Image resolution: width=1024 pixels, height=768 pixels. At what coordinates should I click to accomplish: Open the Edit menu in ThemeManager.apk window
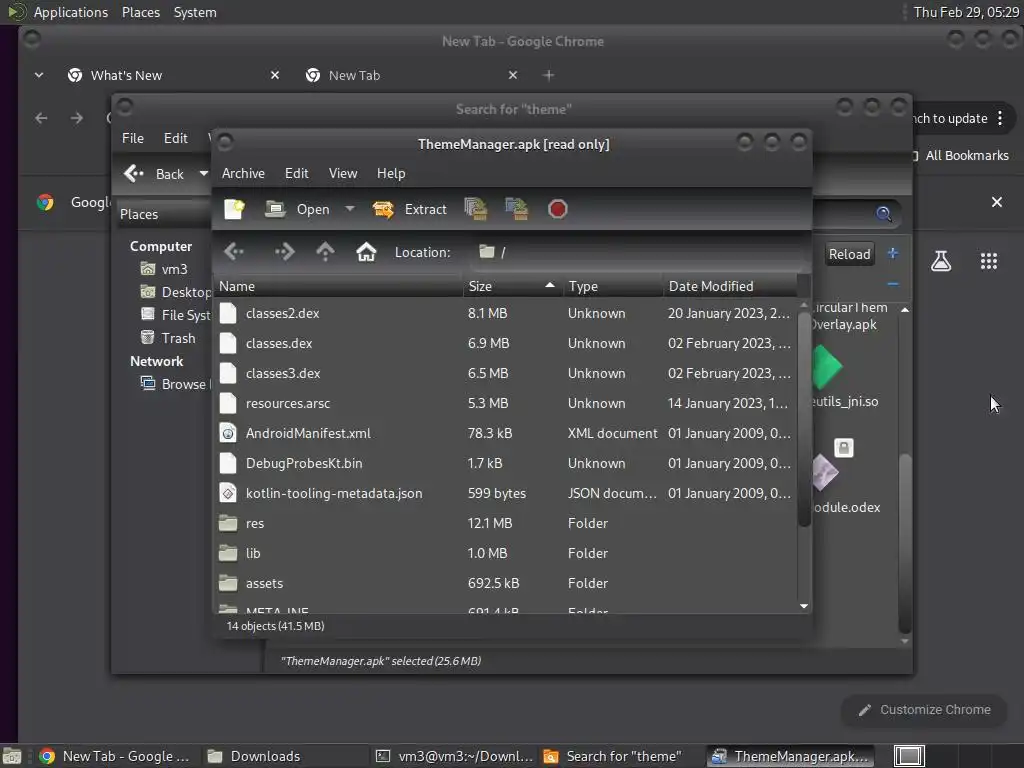click(x=296, y=173)
